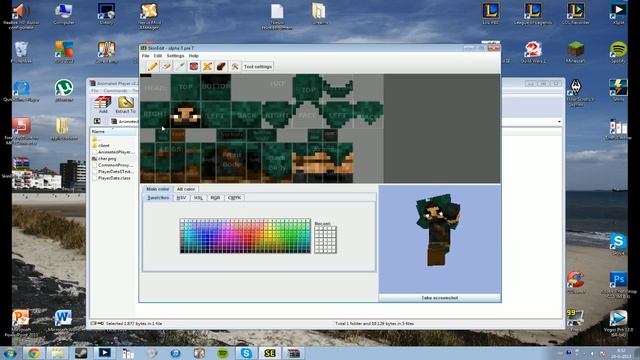This screenshot has width=640, height=360.
Task: Select the red paint bucket tool
Action: tap(194, 66)
